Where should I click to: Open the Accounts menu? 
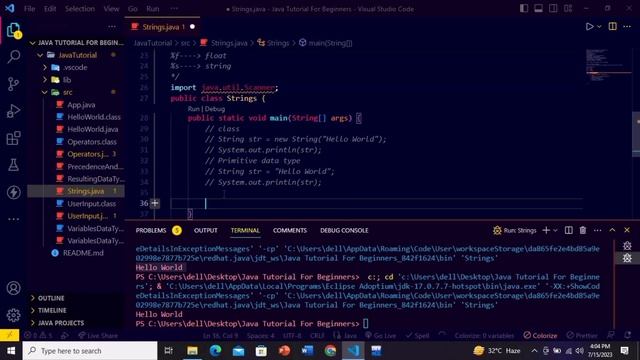point(13,288)
